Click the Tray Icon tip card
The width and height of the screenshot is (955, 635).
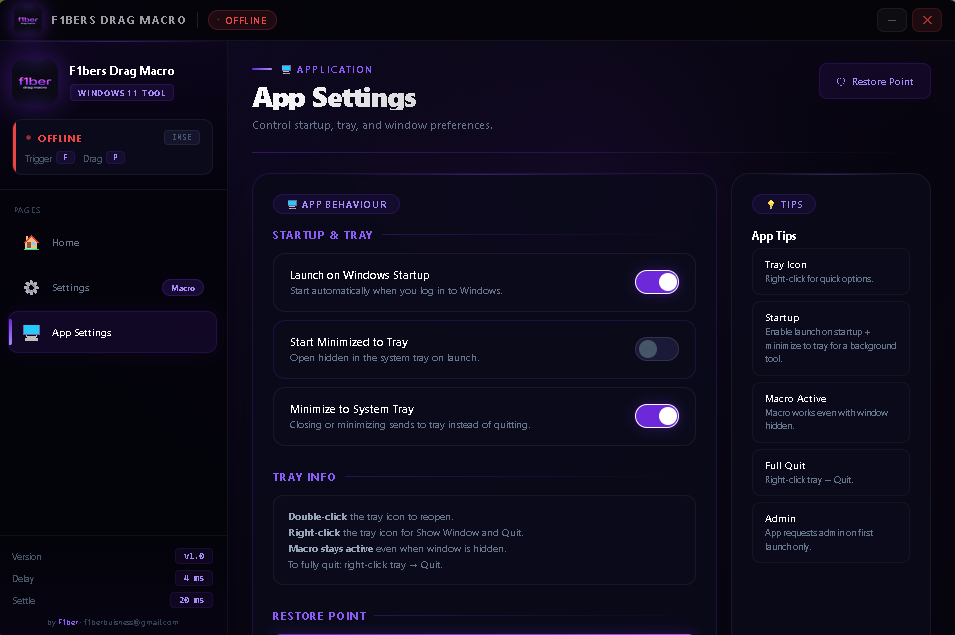tap(831, 272)
